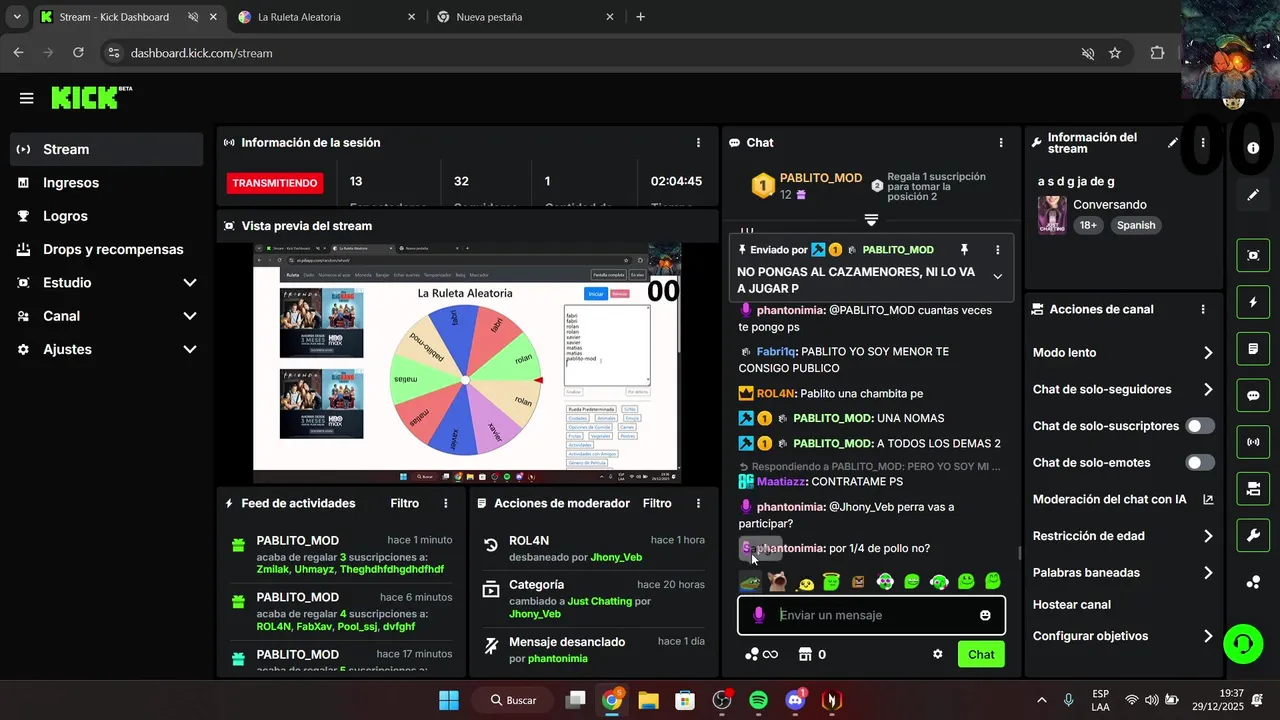Toggle Chat de solo-emotes

[x=1200, y=463]
